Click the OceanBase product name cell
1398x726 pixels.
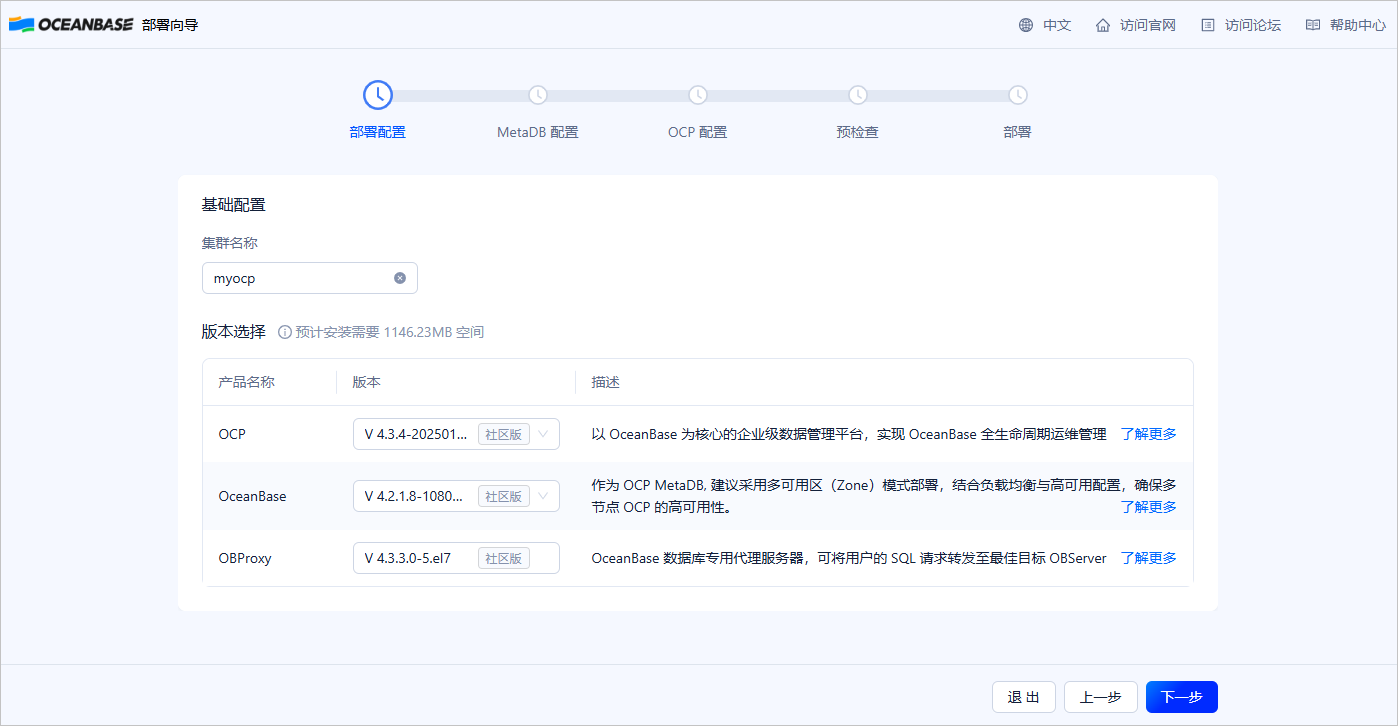coord(252,496)
